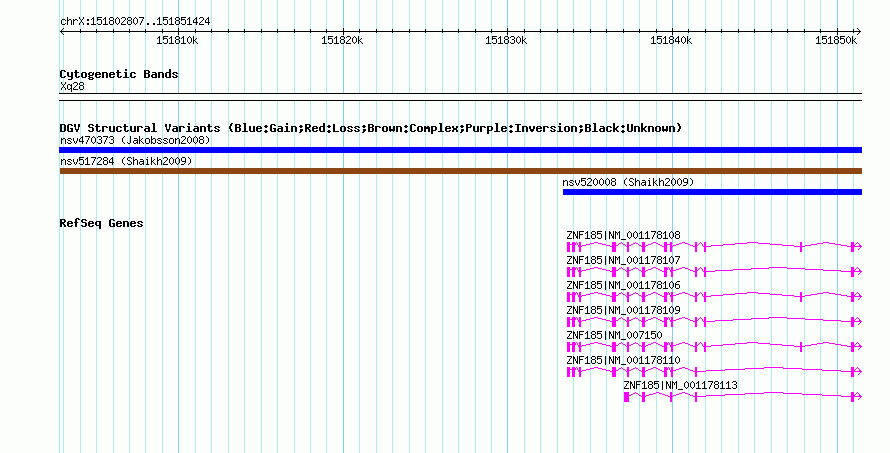
Task: Click the Xq28 band label
Action: pos(72,87)
